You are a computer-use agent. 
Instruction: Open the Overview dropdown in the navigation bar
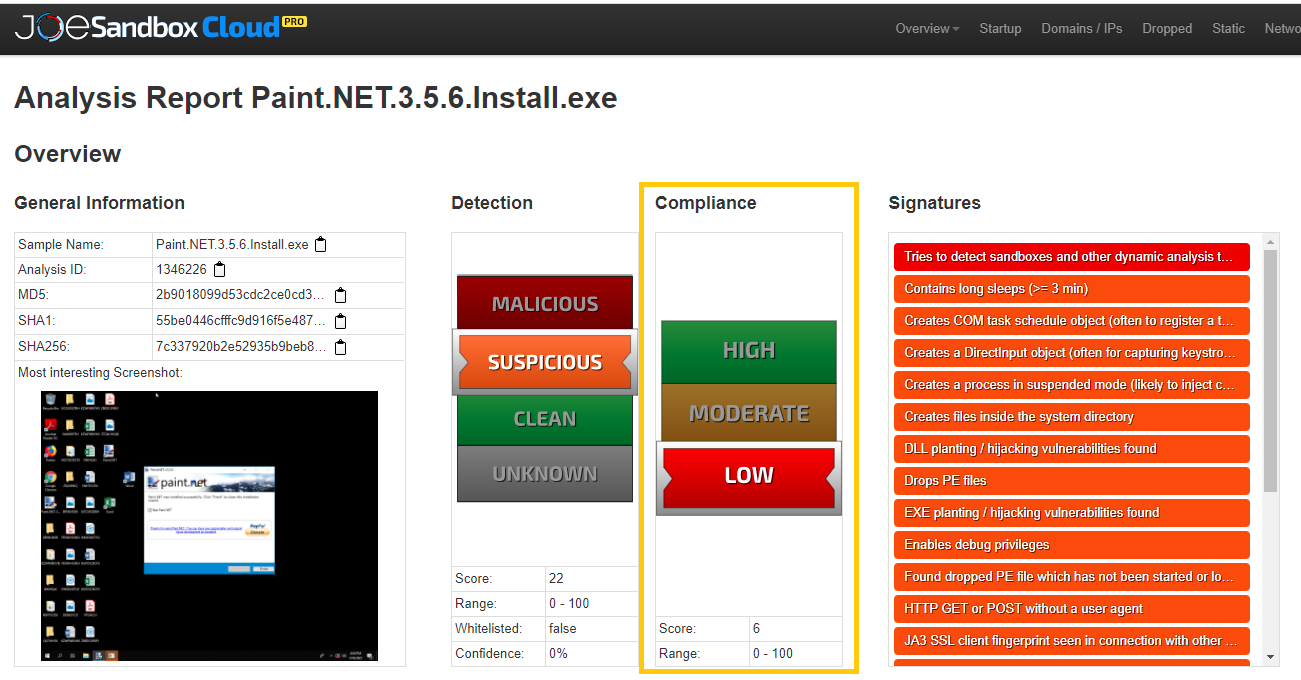tap(925, 29)
